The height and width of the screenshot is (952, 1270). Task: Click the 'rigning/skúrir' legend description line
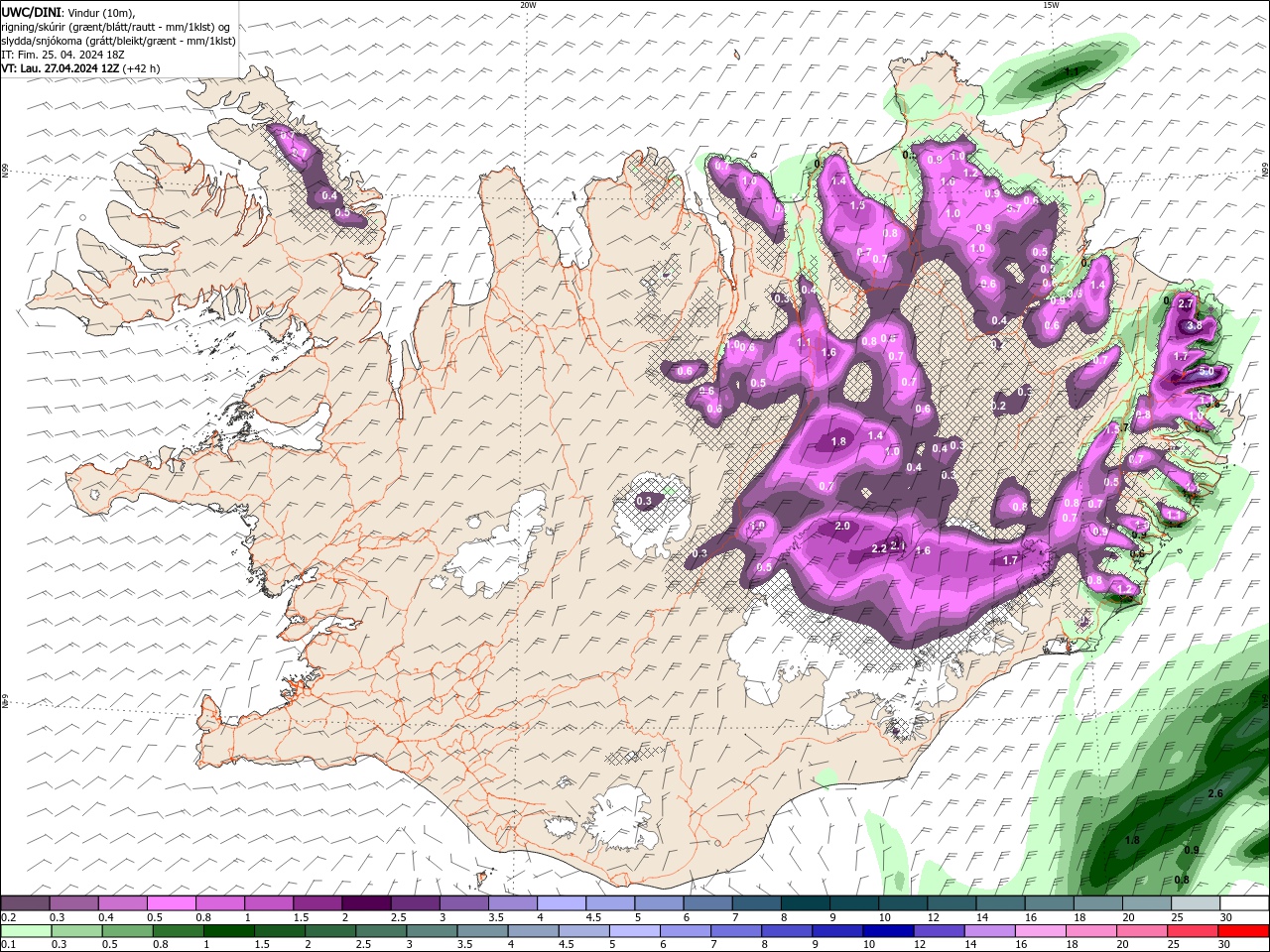click(x=115, y=27)
